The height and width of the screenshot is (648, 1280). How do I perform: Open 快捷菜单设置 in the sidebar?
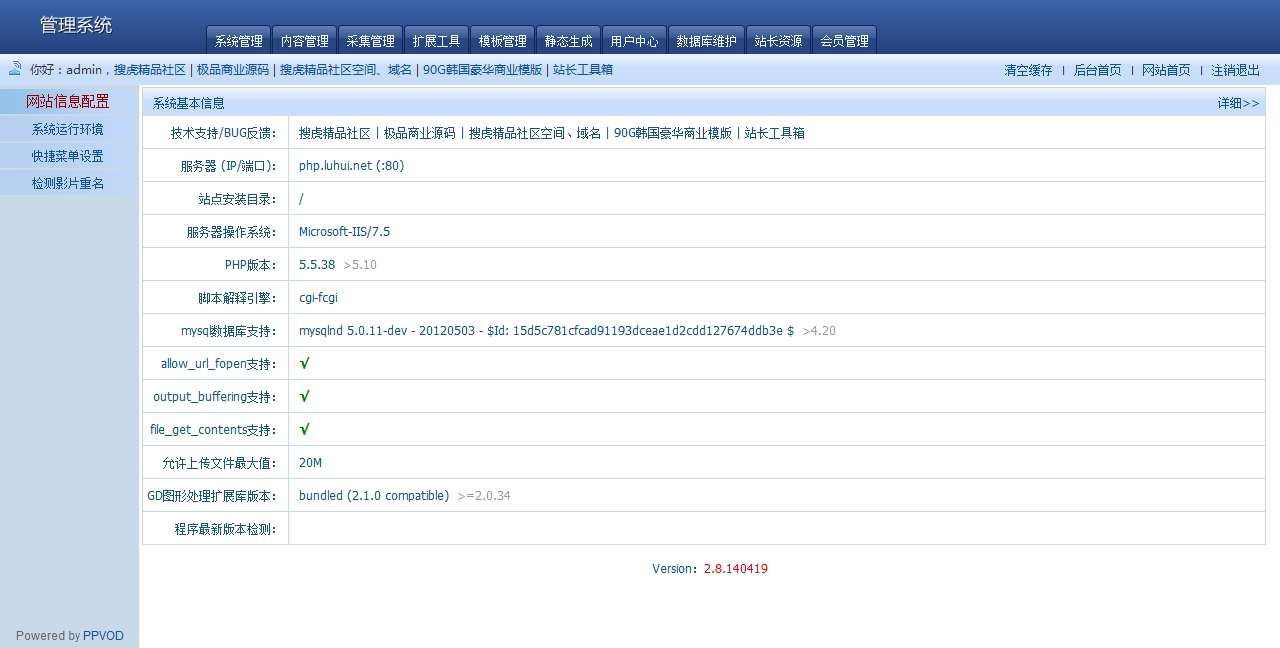tap(68, 156)
